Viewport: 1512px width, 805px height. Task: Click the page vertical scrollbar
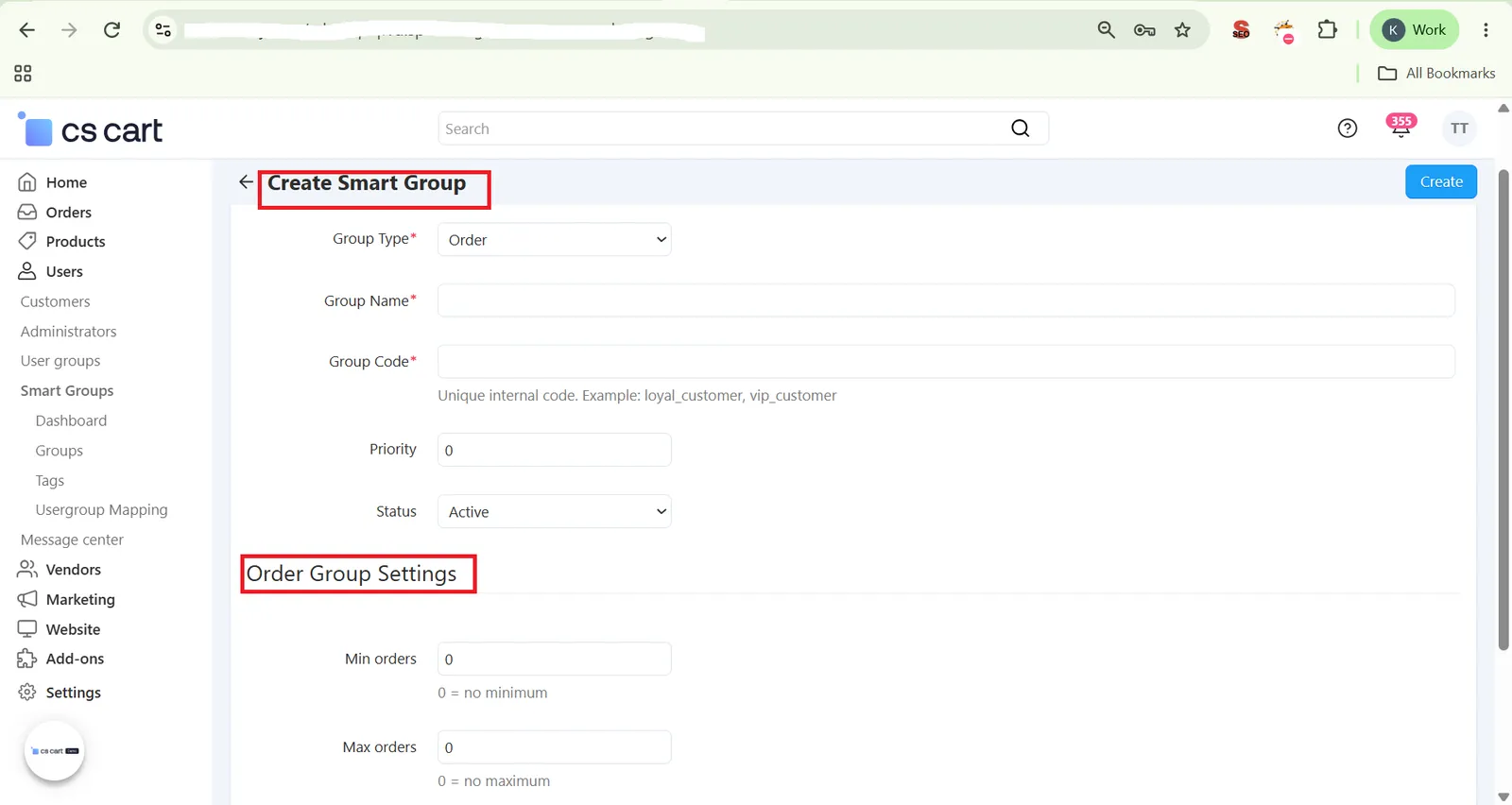[1503, 410]
